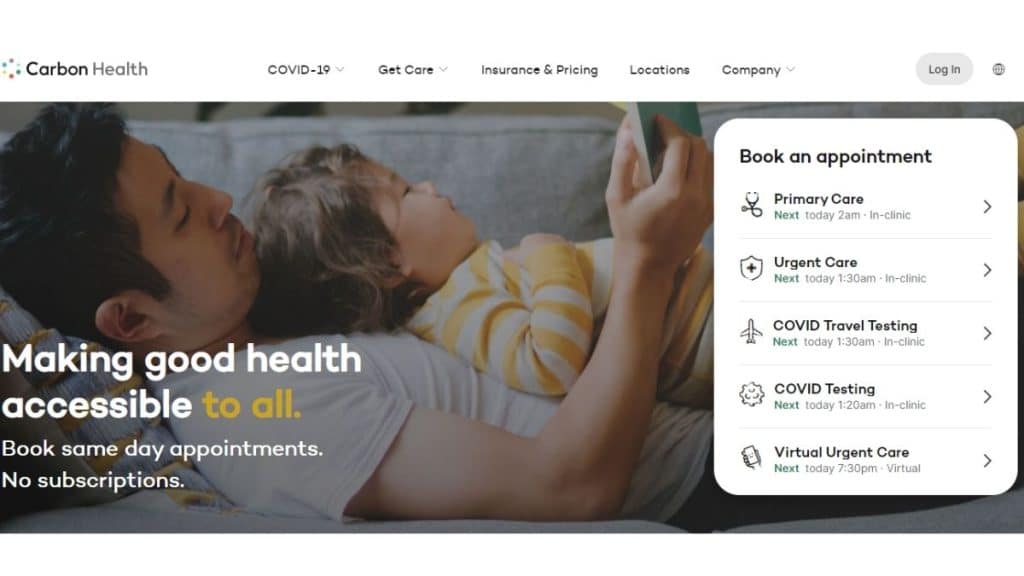Expand the COVID-19 dropdown menu
The width and height of the screenshot is (1024, 576).
[306, 70]
